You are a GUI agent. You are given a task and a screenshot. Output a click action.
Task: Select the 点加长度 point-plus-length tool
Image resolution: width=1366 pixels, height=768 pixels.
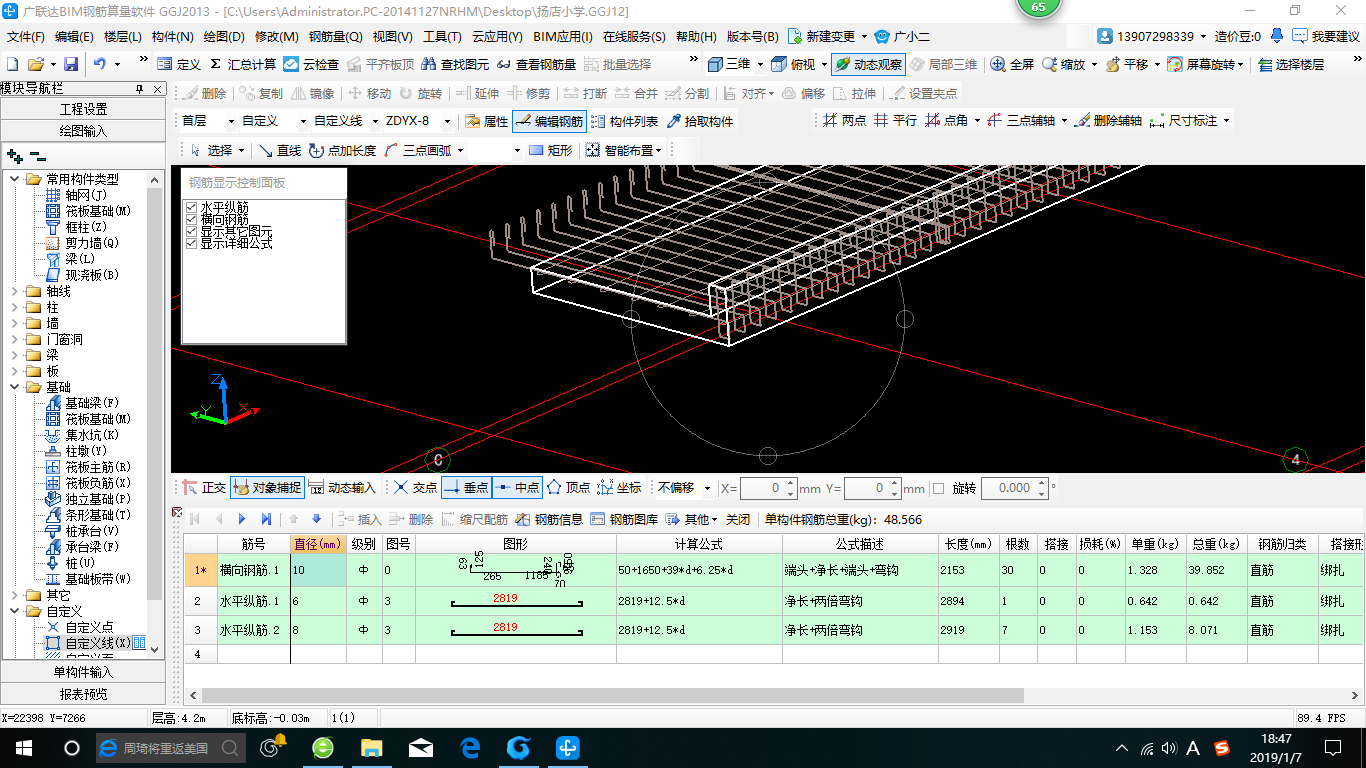coord(342,150)
